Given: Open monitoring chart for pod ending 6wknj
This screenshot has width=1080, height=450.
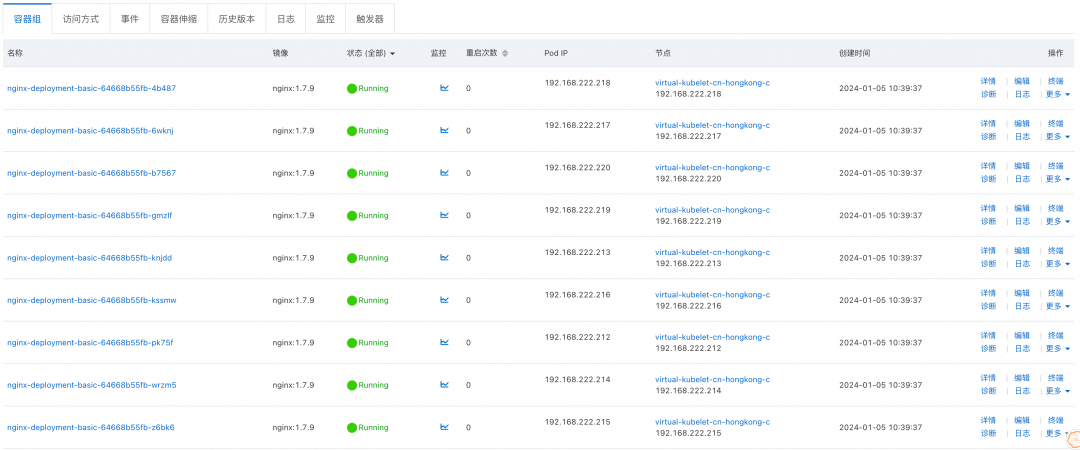Looking at the screenshot, I should coord(444,130).
